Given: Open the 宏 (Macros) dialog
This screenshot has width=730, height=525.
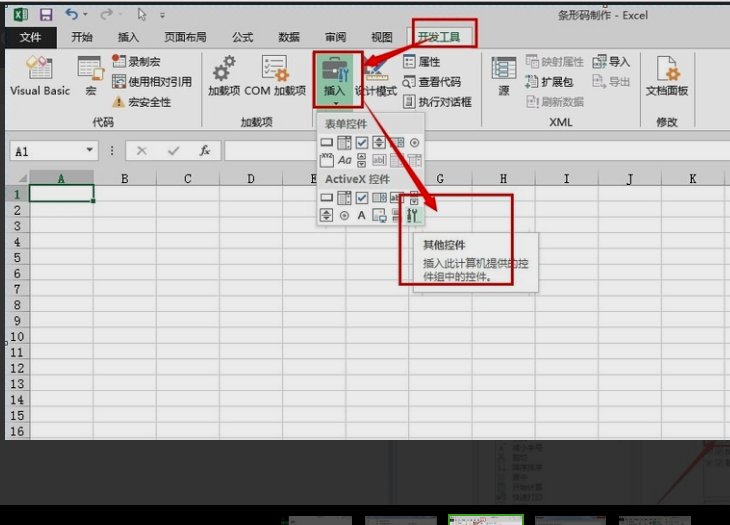Looking at the screenshot, I should coord(90,75).
